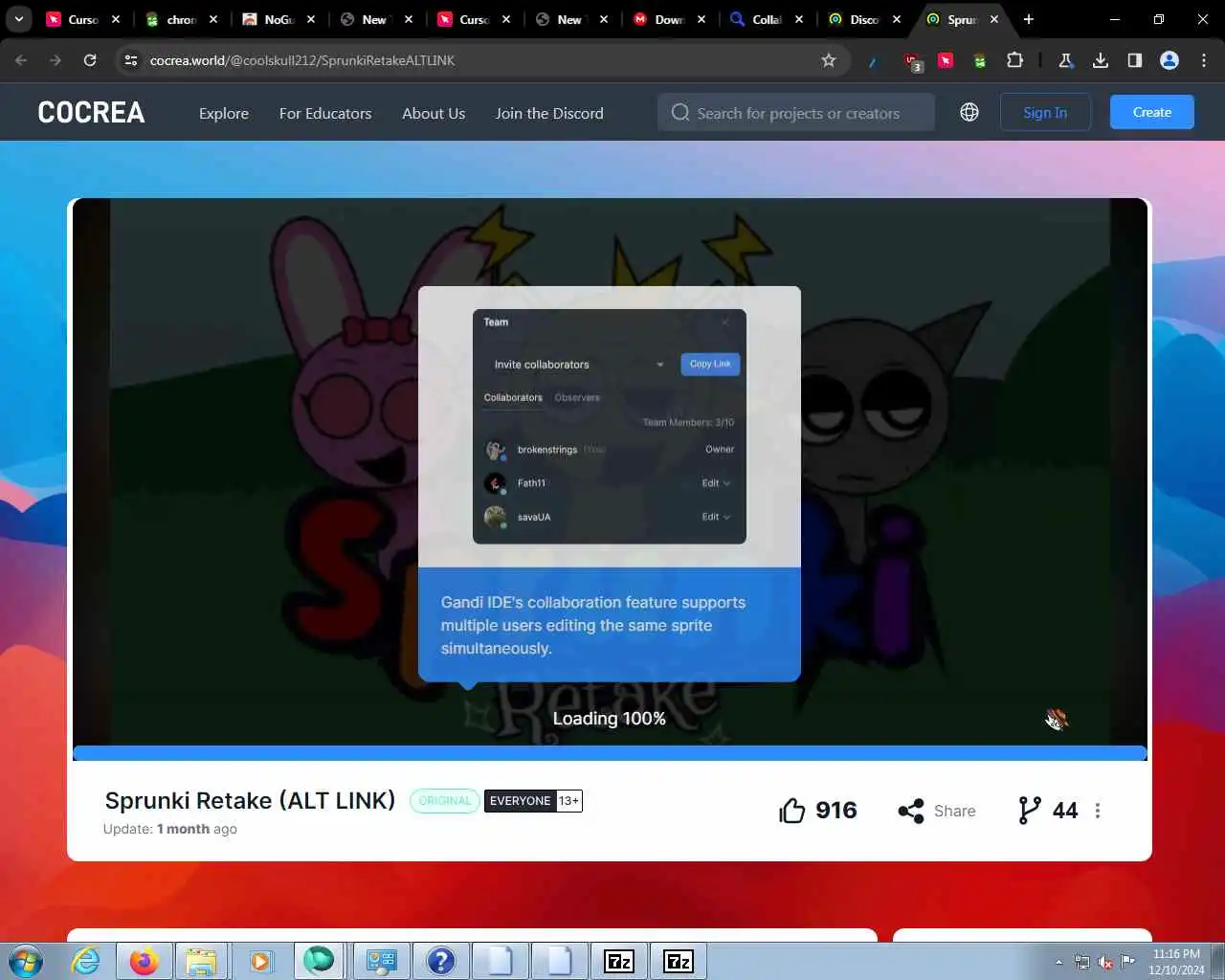Open the For Educators page
The height and width of the screenshot is (980, 1225).
[325, 113]
